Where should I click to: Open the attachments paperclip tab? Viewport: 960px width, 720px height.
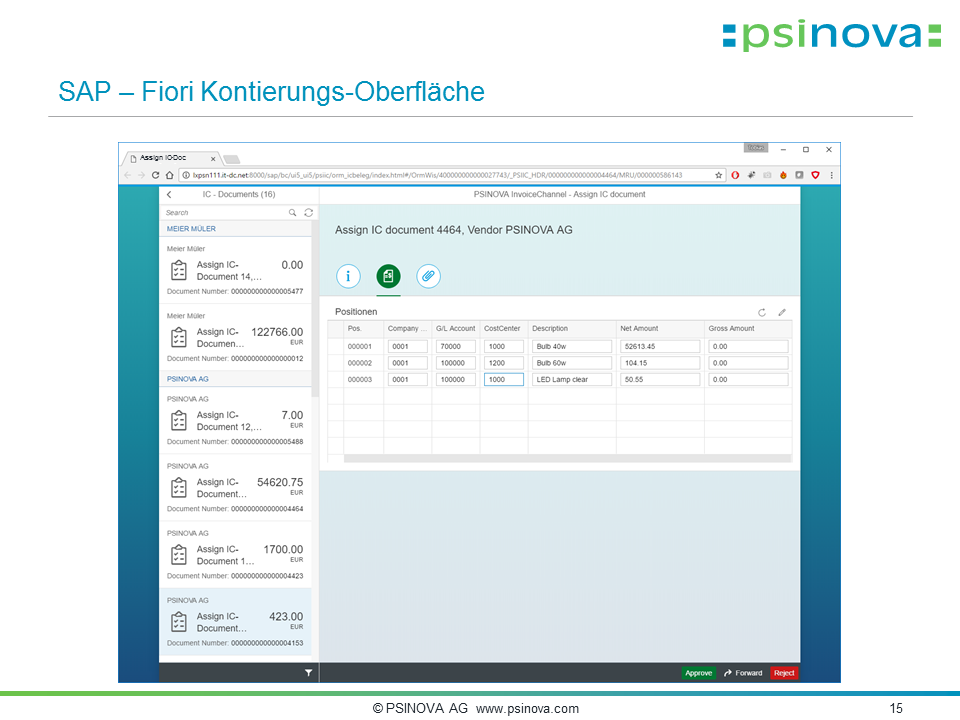coord(428,276)
